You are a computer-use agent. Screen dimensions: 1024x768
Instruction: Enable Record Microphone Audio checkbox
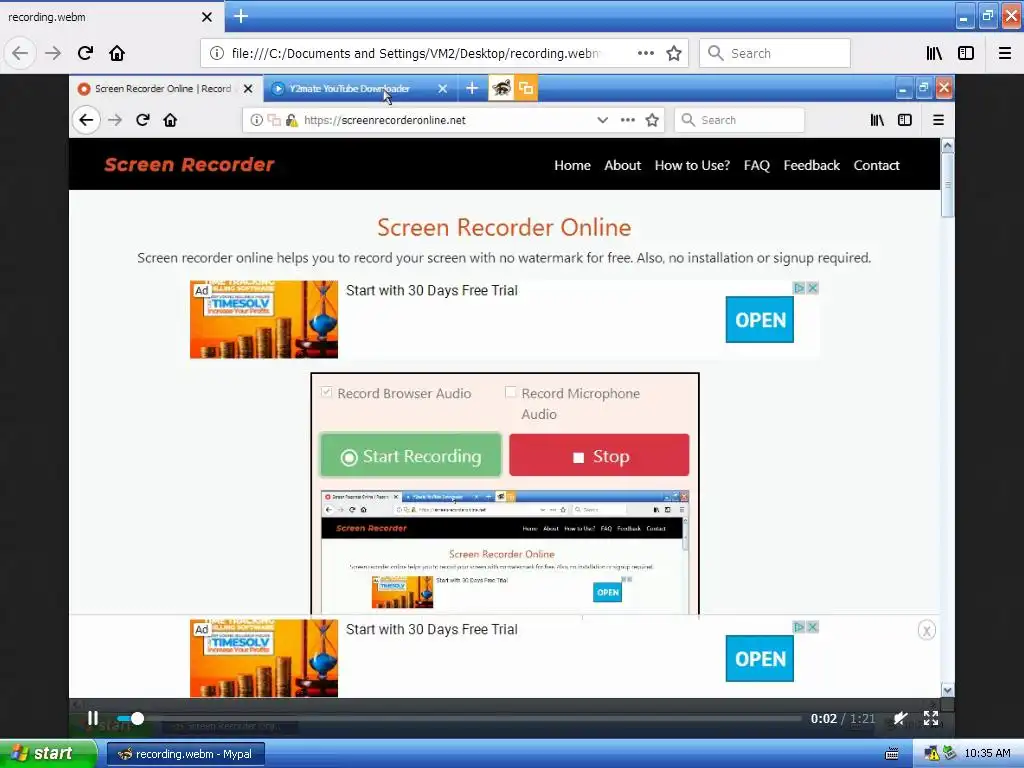point(511,392)
